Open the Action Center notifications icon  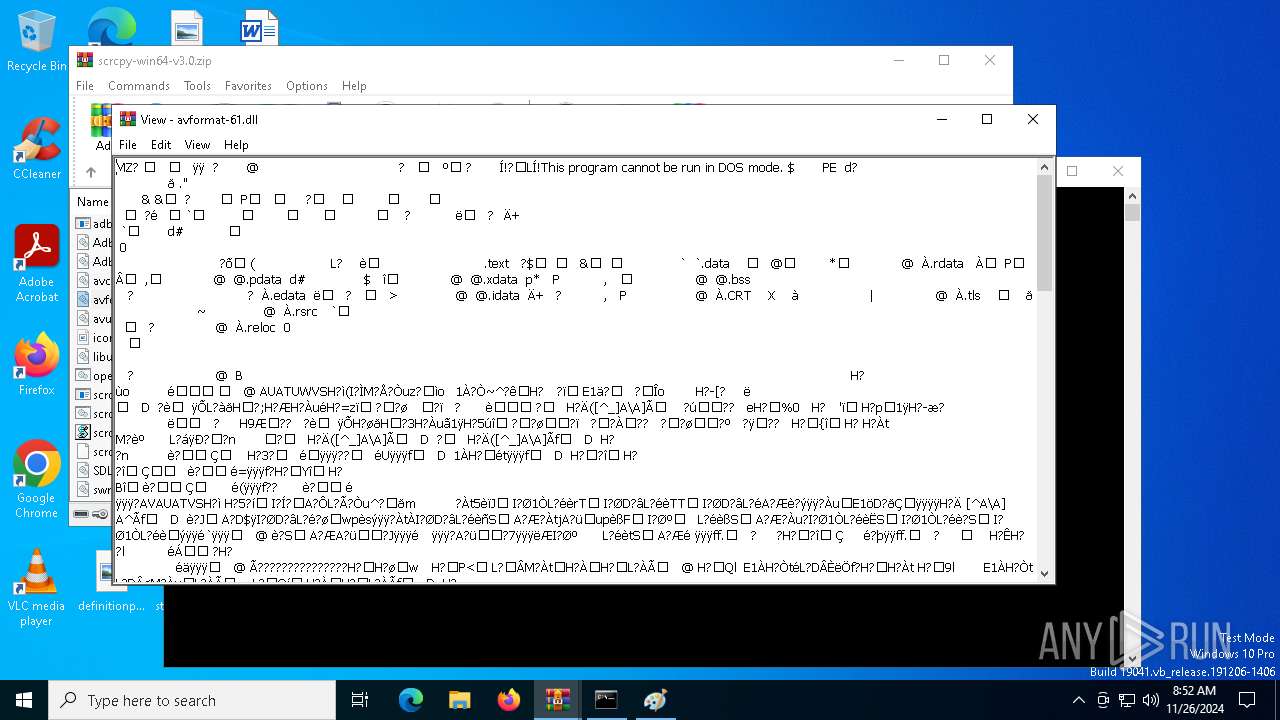(1247, 700)
